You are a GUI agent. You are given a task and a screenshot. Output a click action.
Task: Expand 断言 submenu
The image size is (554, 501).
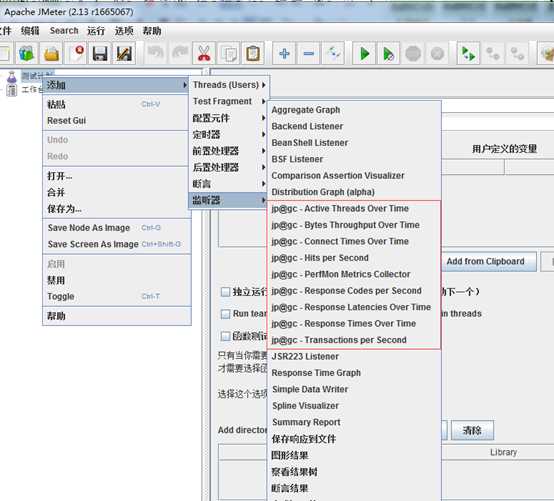click(x=229, y=184)
